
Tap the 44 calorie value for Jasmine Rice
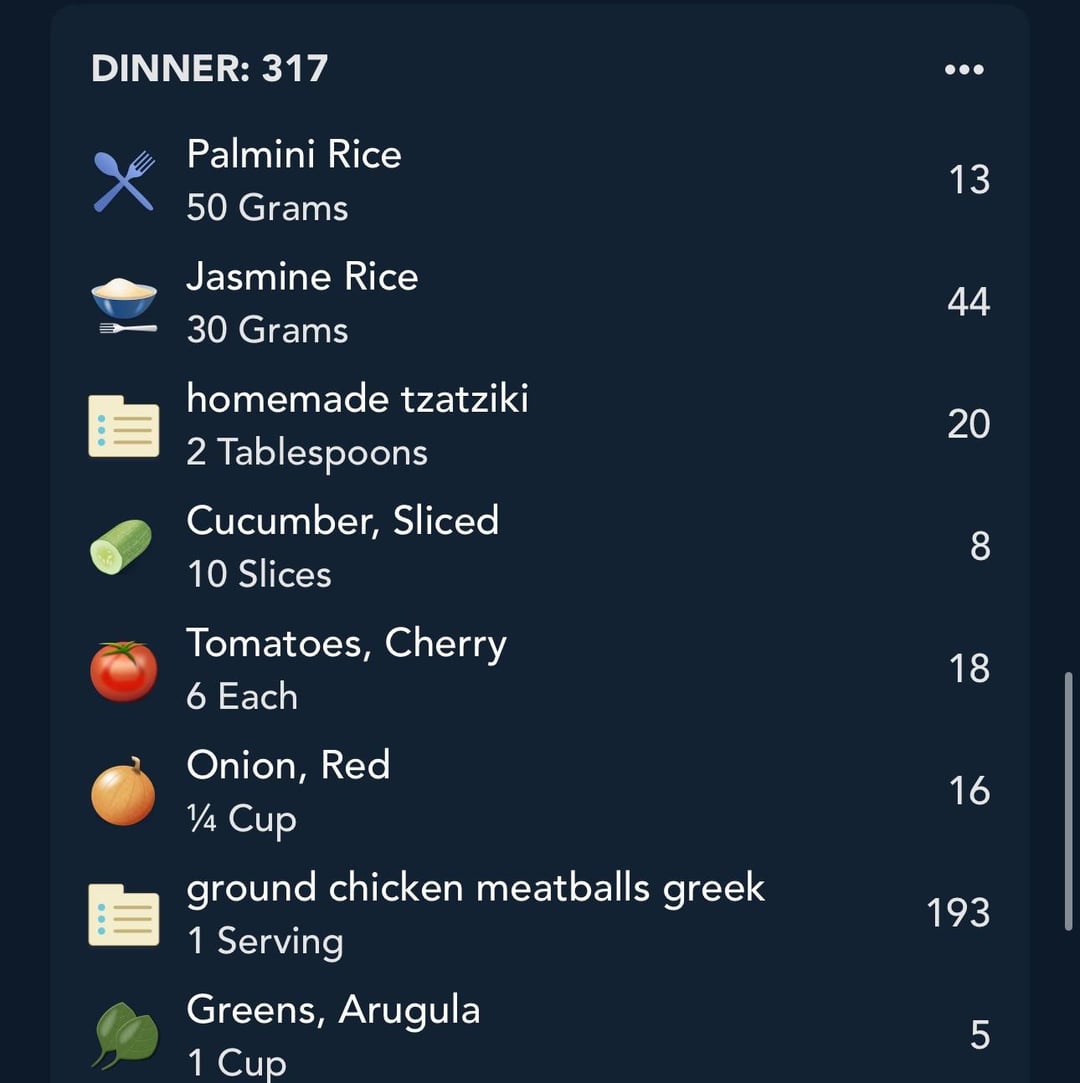click(x=969, y=303)
